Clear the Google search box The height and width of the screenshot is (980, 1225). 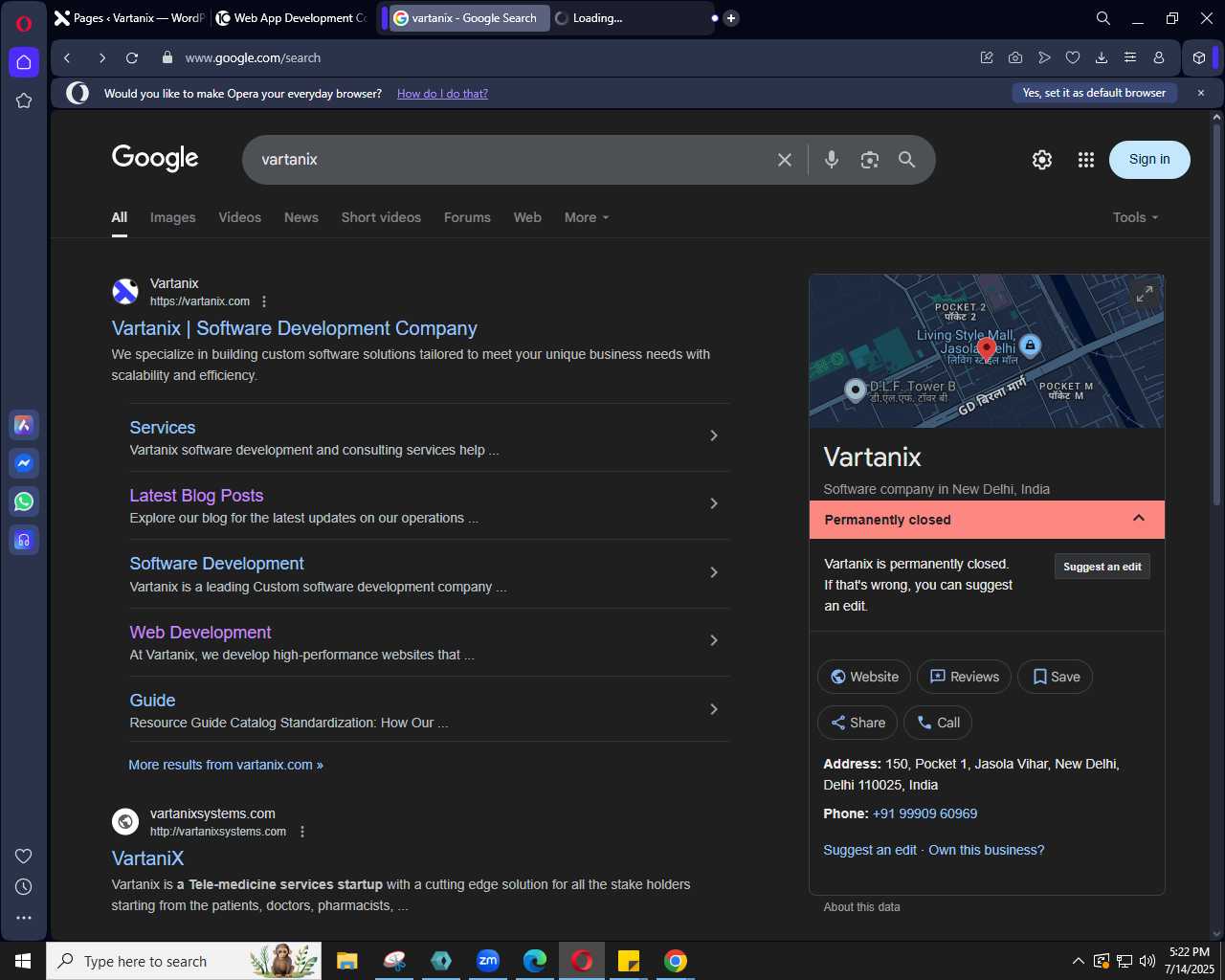(x=785, y=160)
